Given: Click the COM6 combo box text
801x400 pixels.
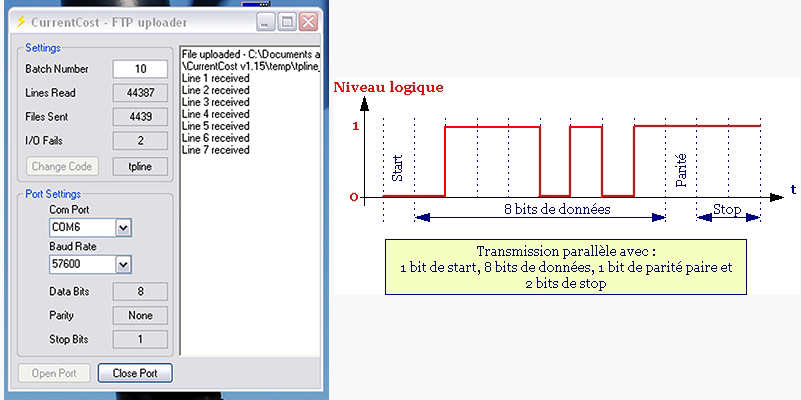Looking at the screenshot, I should click(80, 228).
